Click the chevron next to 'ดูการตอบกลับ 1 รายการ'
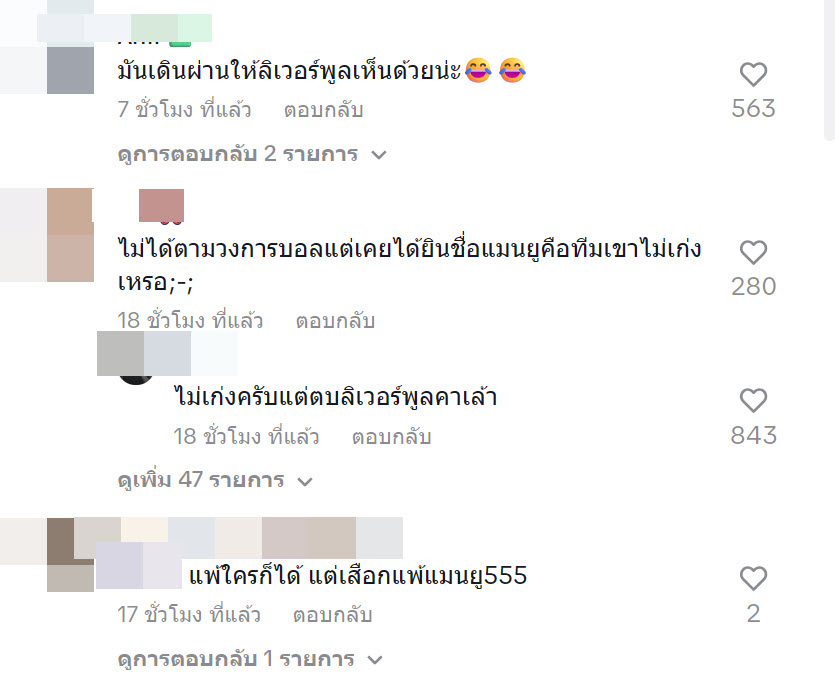 click(x=375, y=661)
